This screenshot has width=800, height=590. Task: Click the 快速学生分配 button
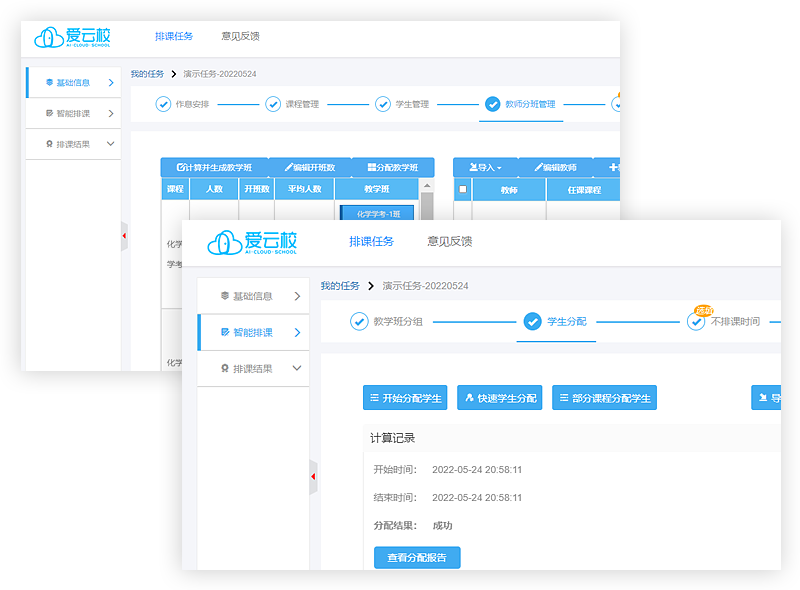pyautogui.click(x=500, y=398)
